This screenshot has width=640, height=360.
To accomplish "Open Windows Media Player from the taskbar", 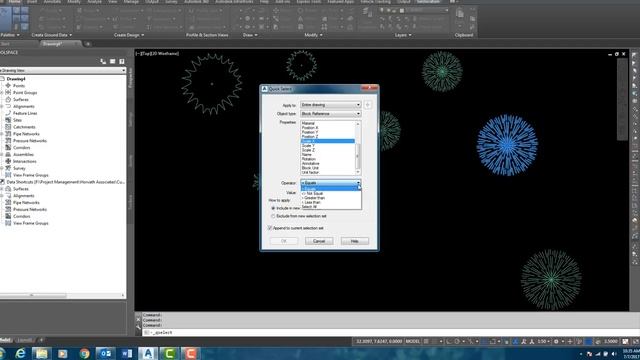I will coord(62,353).
